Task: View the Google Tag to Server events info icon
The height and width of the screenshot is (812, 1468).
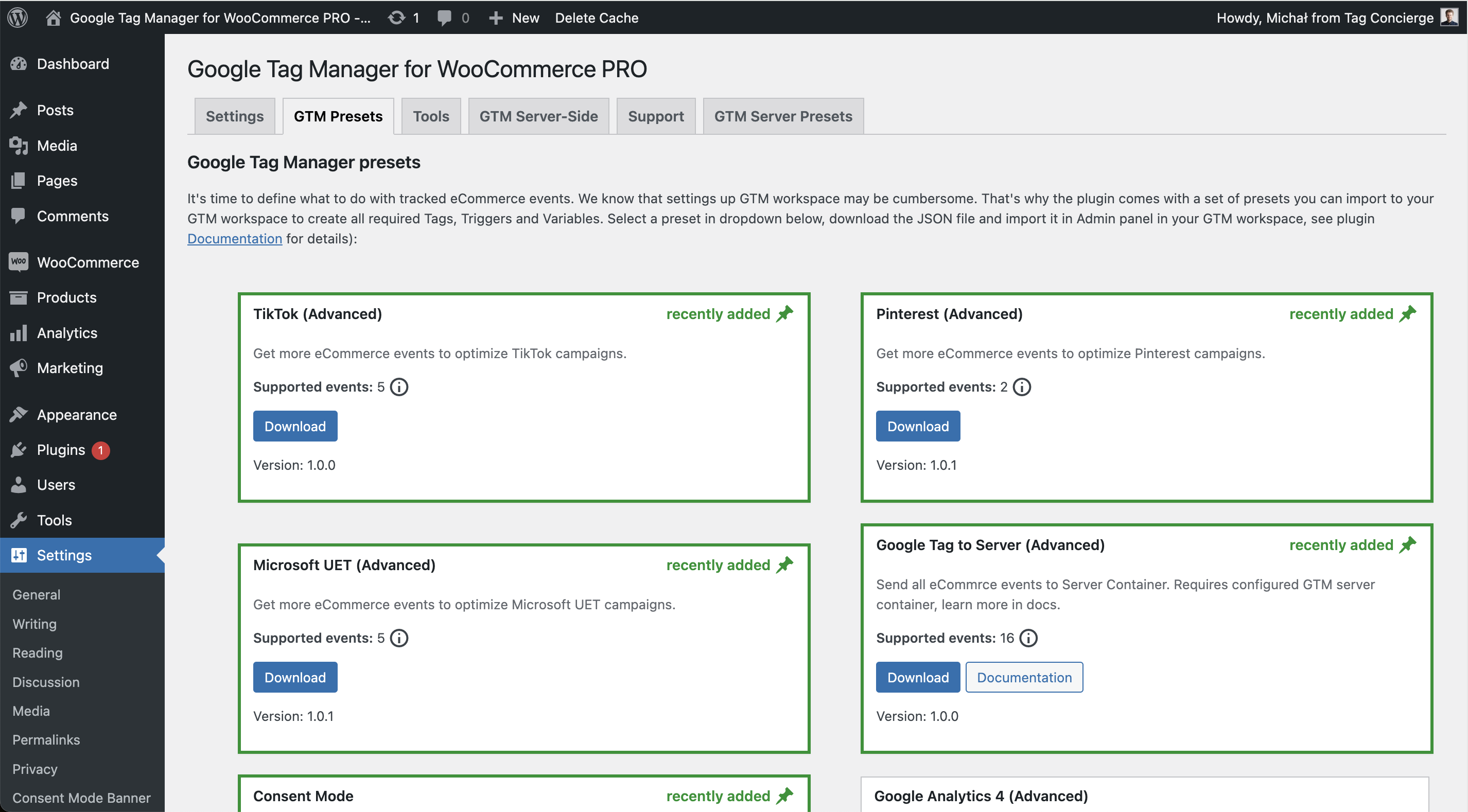Action: tap(1028, 638)
